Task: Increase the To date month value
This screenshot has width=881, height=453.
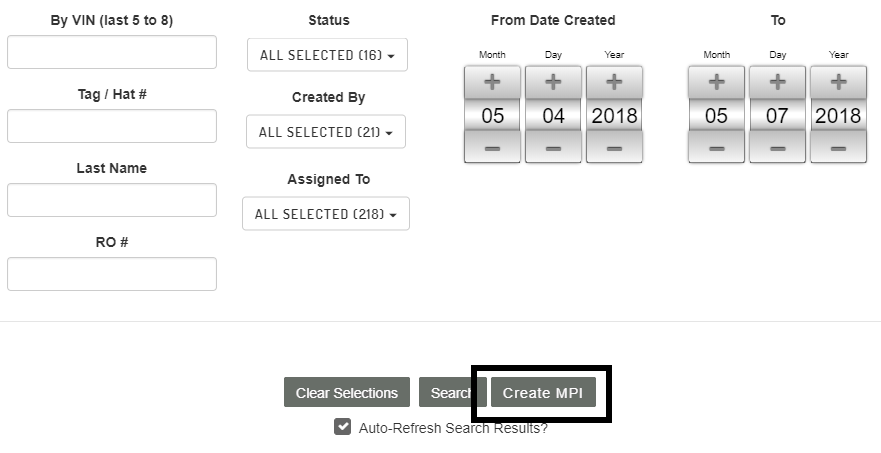Action: [716, 82]
